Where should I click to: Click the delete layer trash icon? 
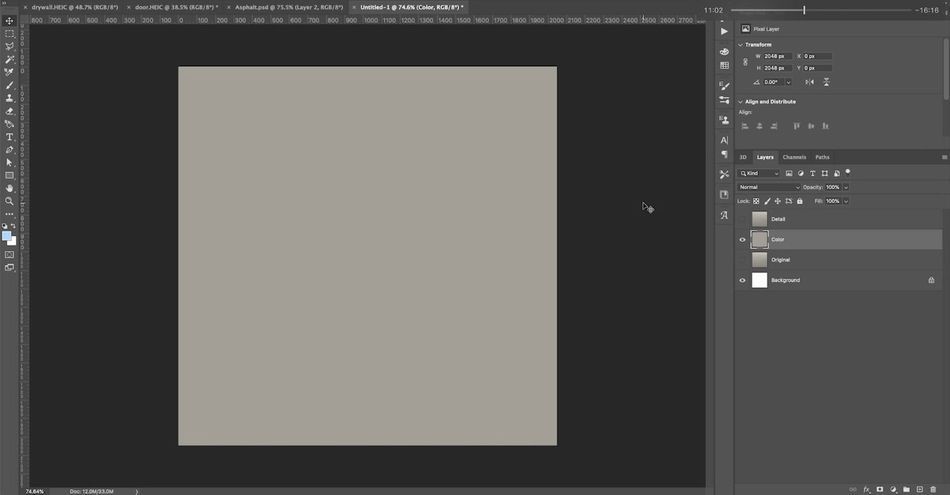click(x=933, y=490)
